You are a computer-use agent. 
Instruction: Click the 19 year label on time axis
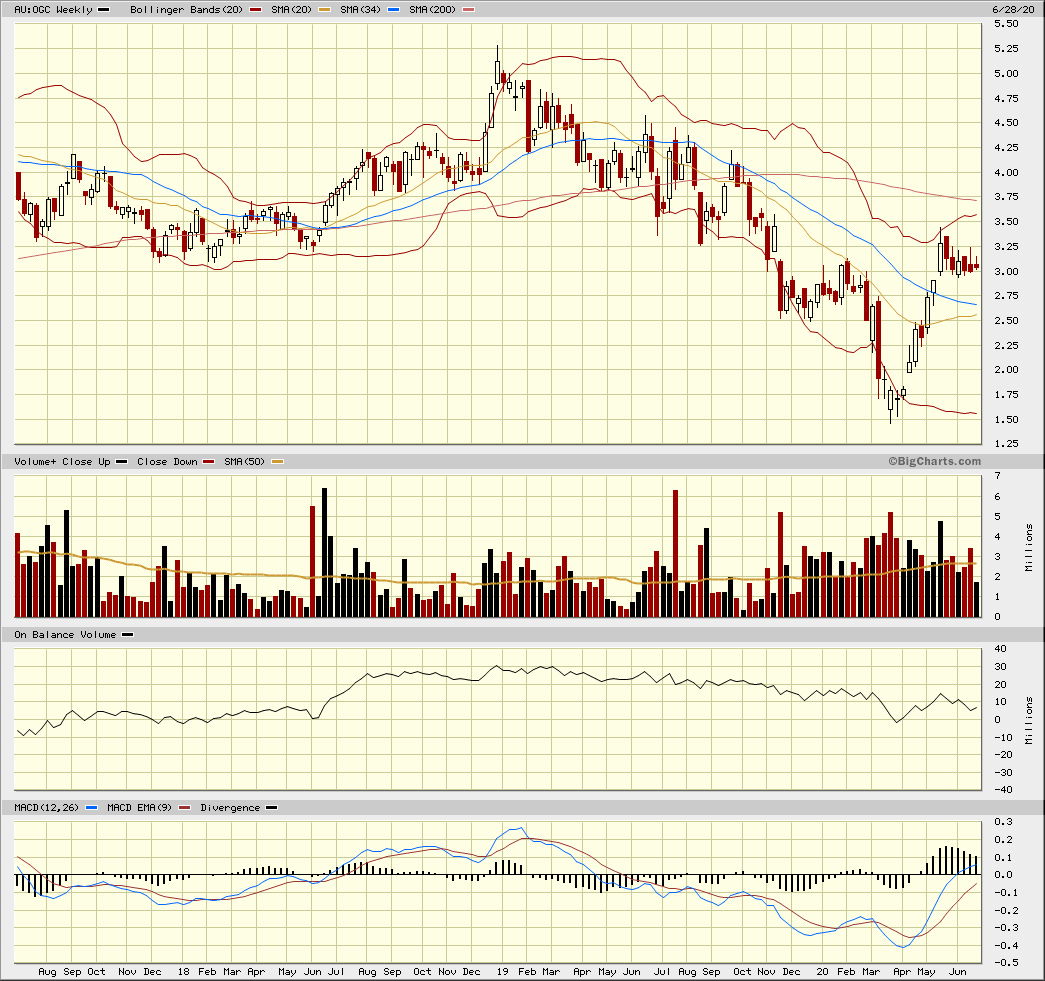503,972
